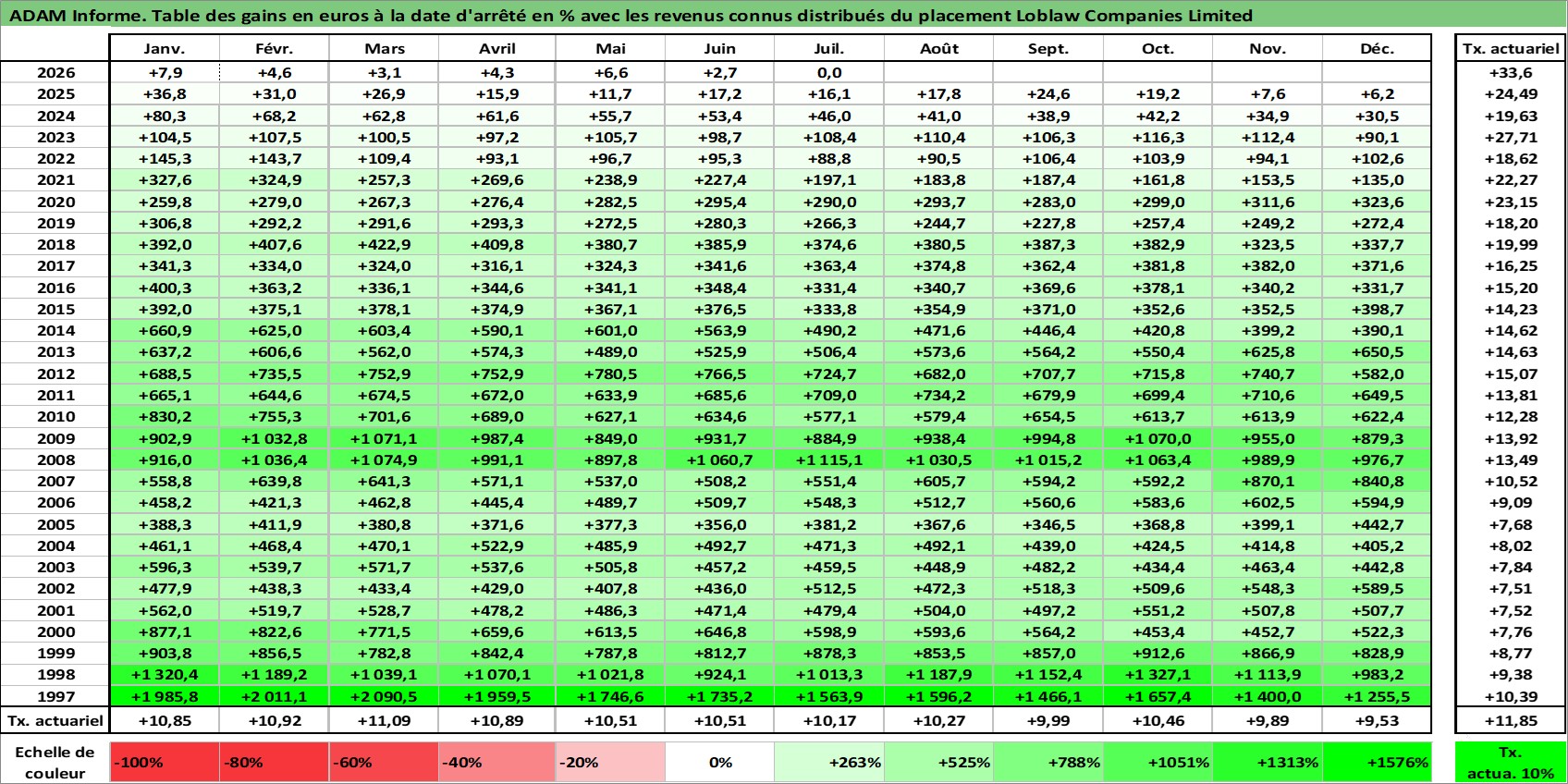This screenshot has height=784, width=1568.
Task: Click the "Oct." column header
Action: [x=1158, y=48]
